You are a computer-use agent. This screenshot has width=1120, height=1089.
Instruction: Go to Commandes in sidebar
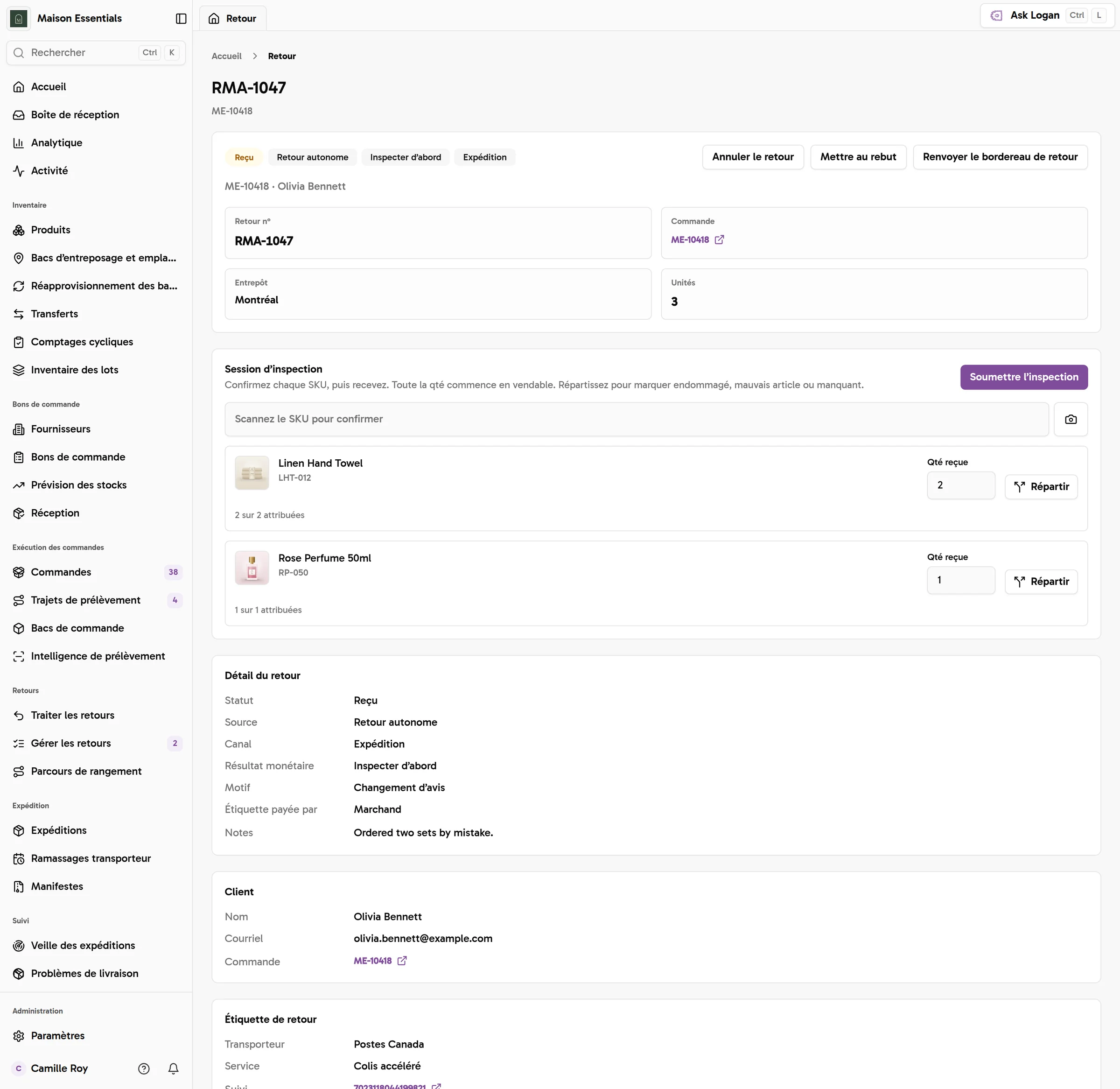pos(96,572)
